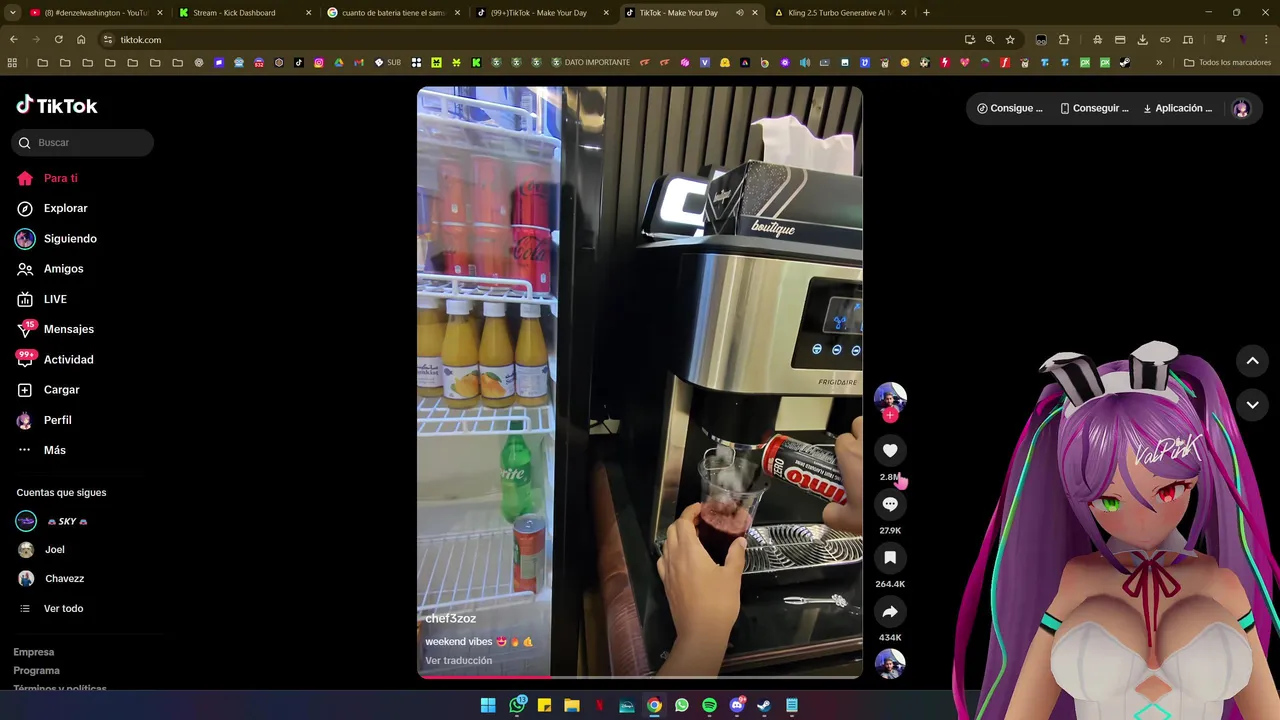Open followed account Chavezz
This screenshot has width=1280, height=720.
(x=64, y=579)
